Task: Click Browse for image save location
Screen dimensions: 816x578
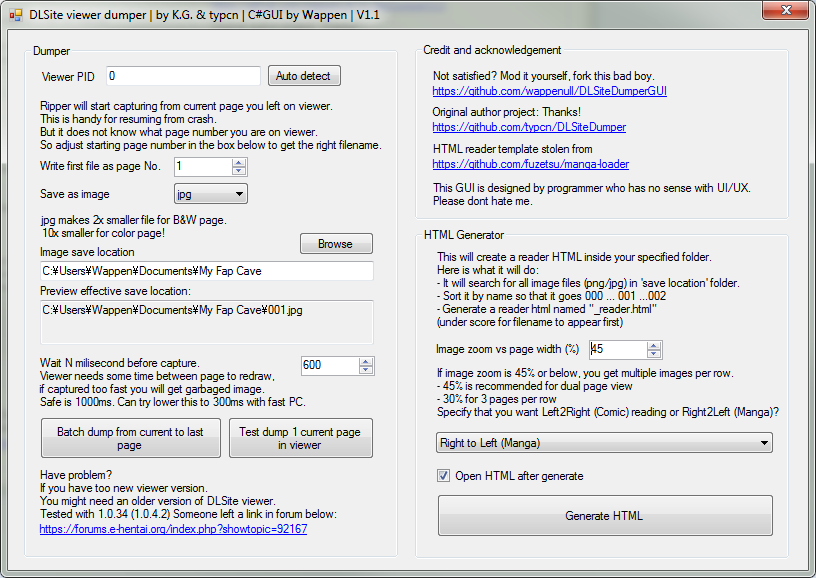Action: (336, 243)
